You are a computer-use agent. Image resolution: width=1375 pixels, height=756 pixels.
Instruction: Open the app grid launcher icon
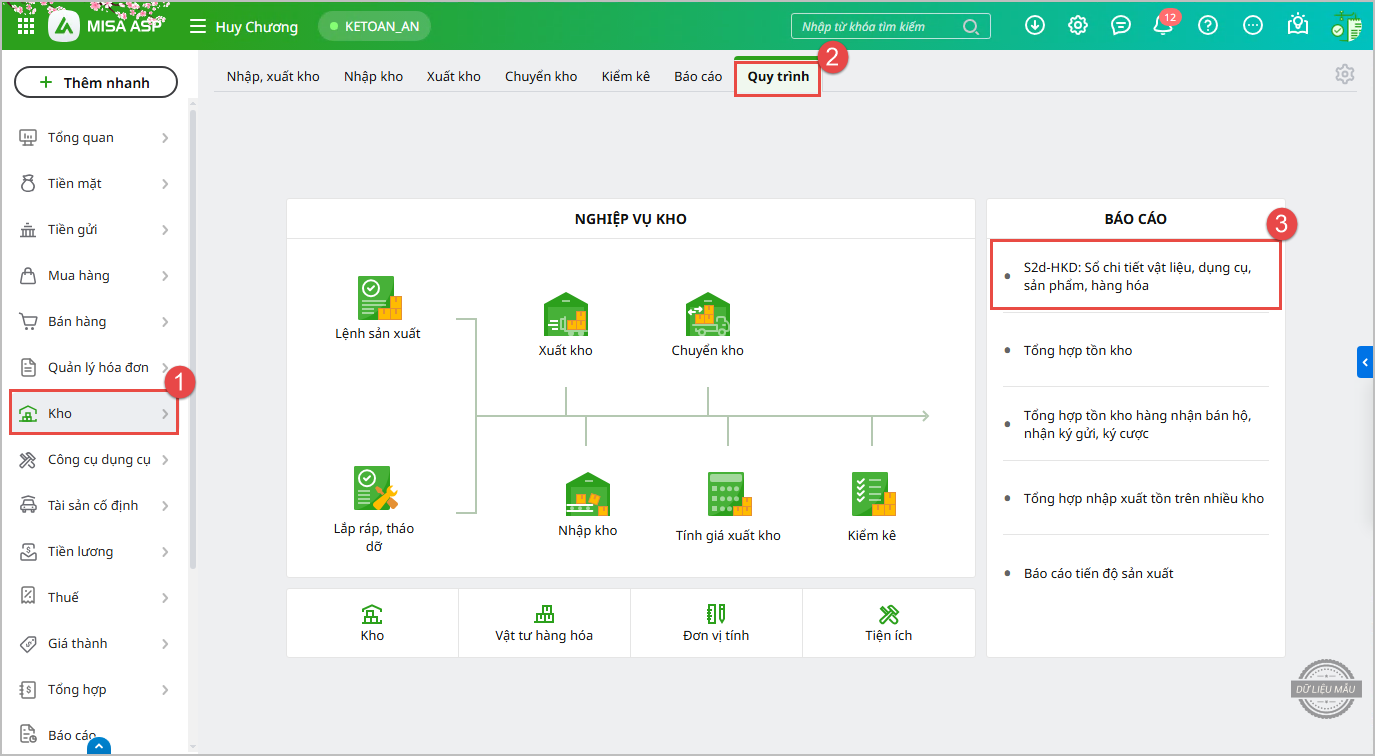point(26,26)
